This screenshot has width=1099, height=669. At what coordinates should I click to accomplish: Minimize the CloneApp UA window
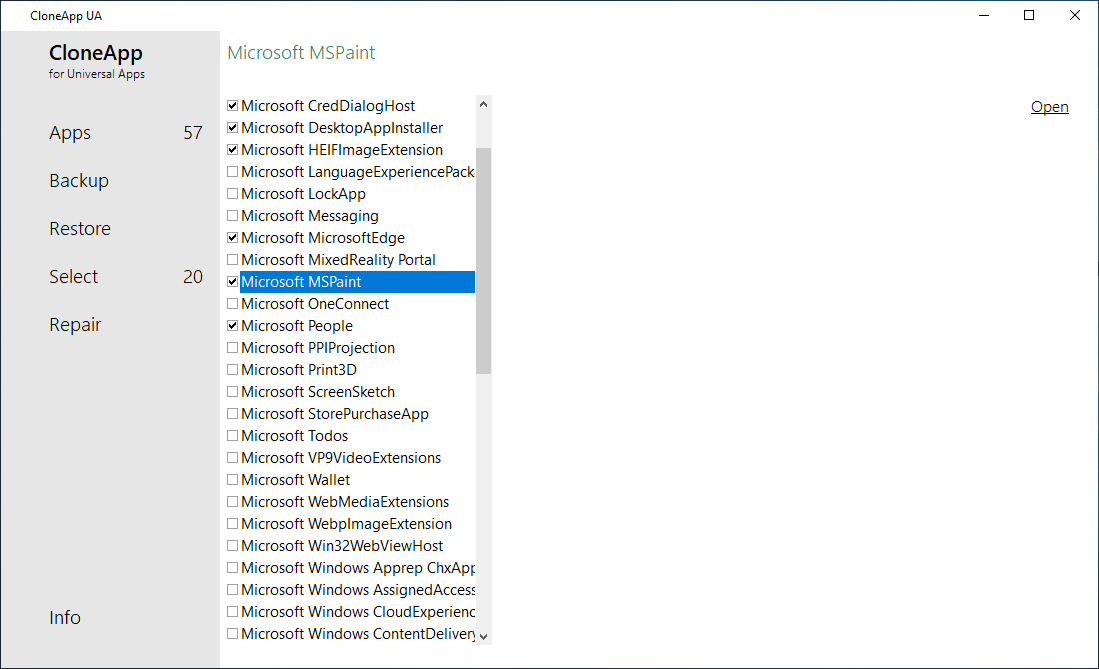tap(984, 15)
